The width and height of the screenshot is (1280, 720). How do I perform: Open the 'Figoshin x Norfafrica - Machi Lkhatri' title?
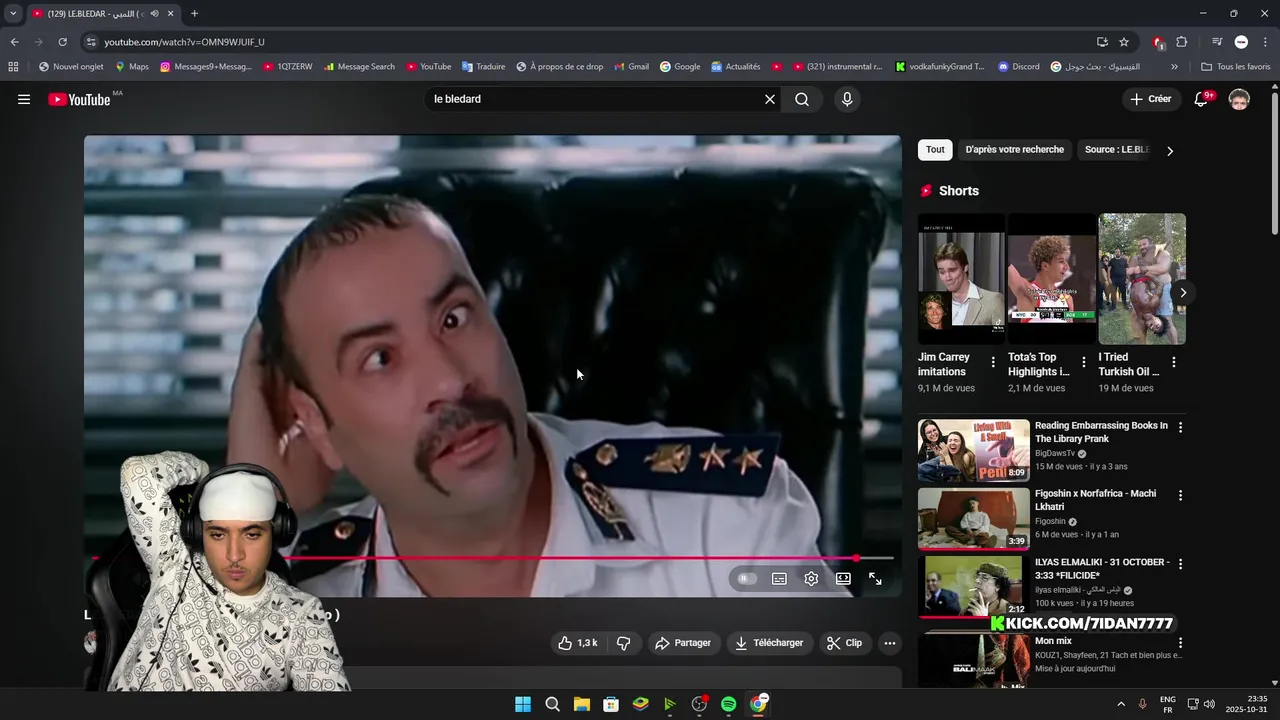click(x=1095, y=500)
